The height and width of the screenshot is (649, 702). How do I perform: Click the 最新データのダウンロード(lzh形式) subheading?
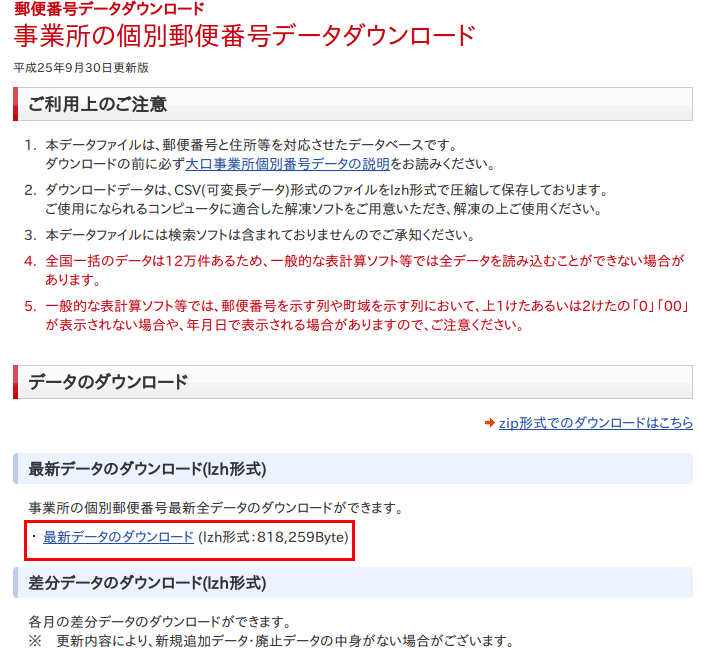[147, 469]
